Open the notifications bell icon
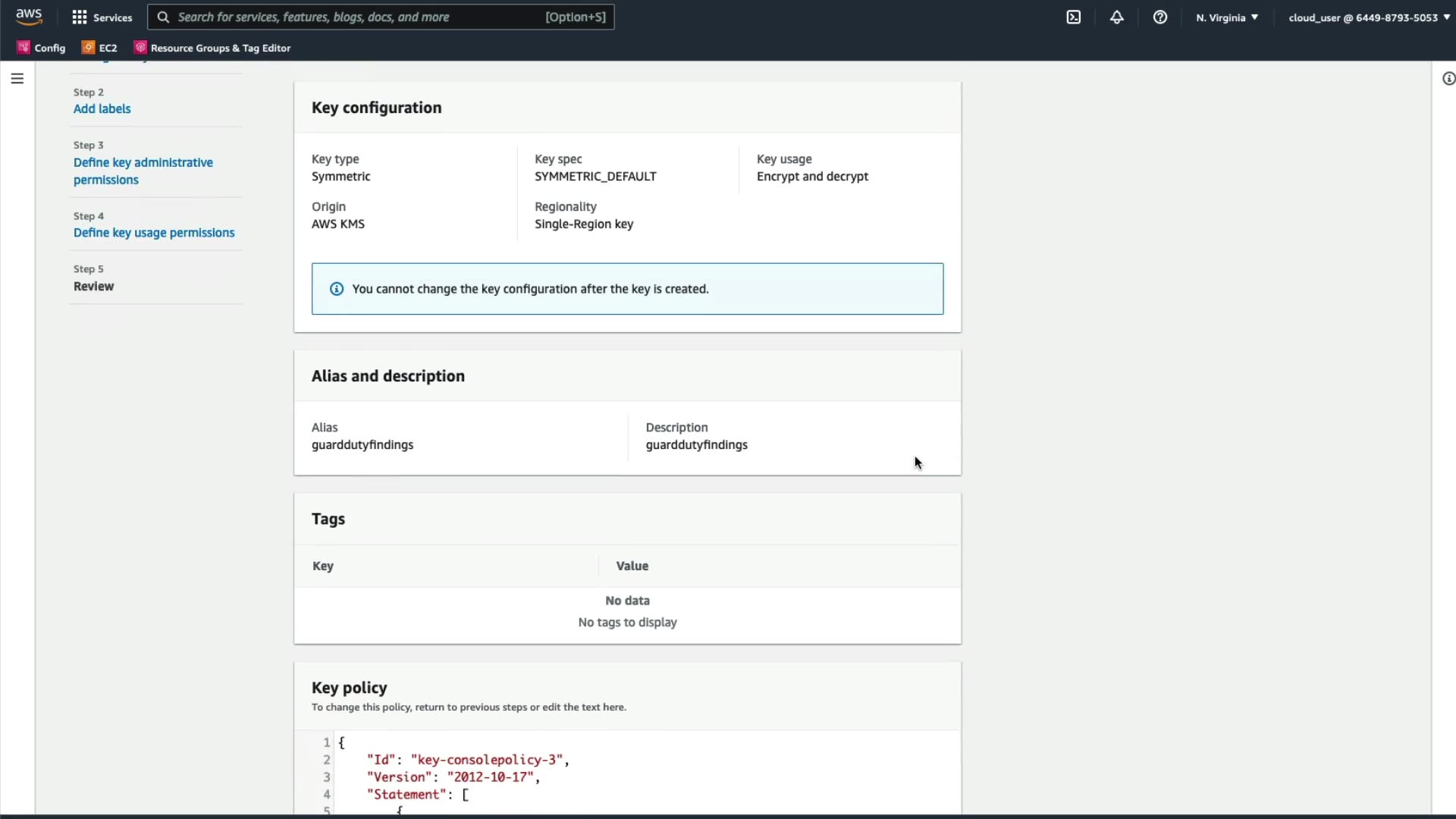This screenshot has height=819, width=1456. pos(1116,17)
